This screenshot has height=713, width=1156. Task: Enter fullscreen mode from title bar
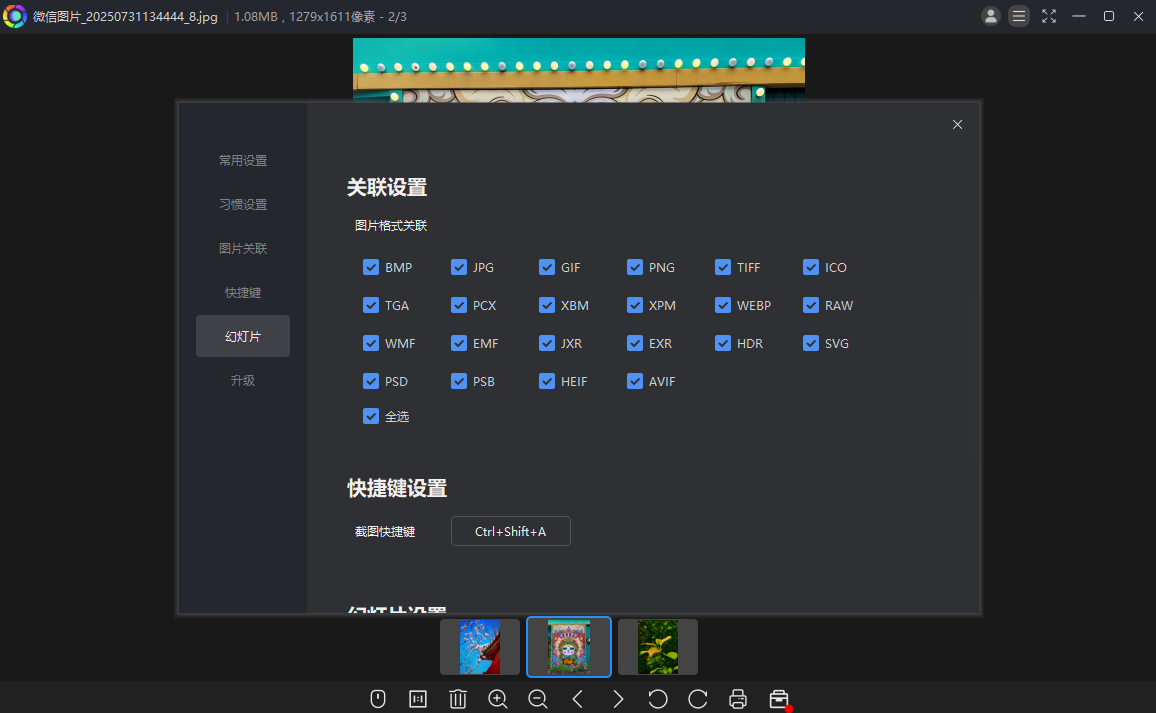(x=1049, y=16)
